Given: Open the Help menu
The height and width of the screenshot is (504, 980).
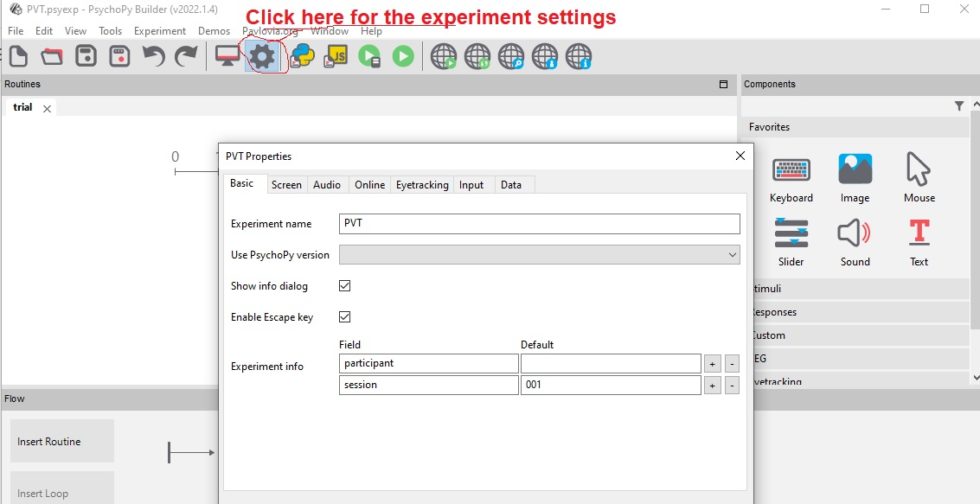Looking at the screenshot, I should 371,31.
